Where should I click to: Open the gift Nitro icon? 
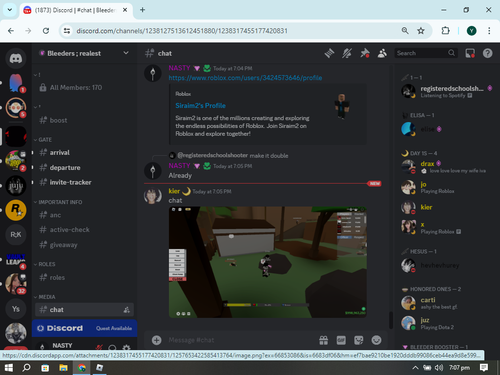tap(324, 340)
